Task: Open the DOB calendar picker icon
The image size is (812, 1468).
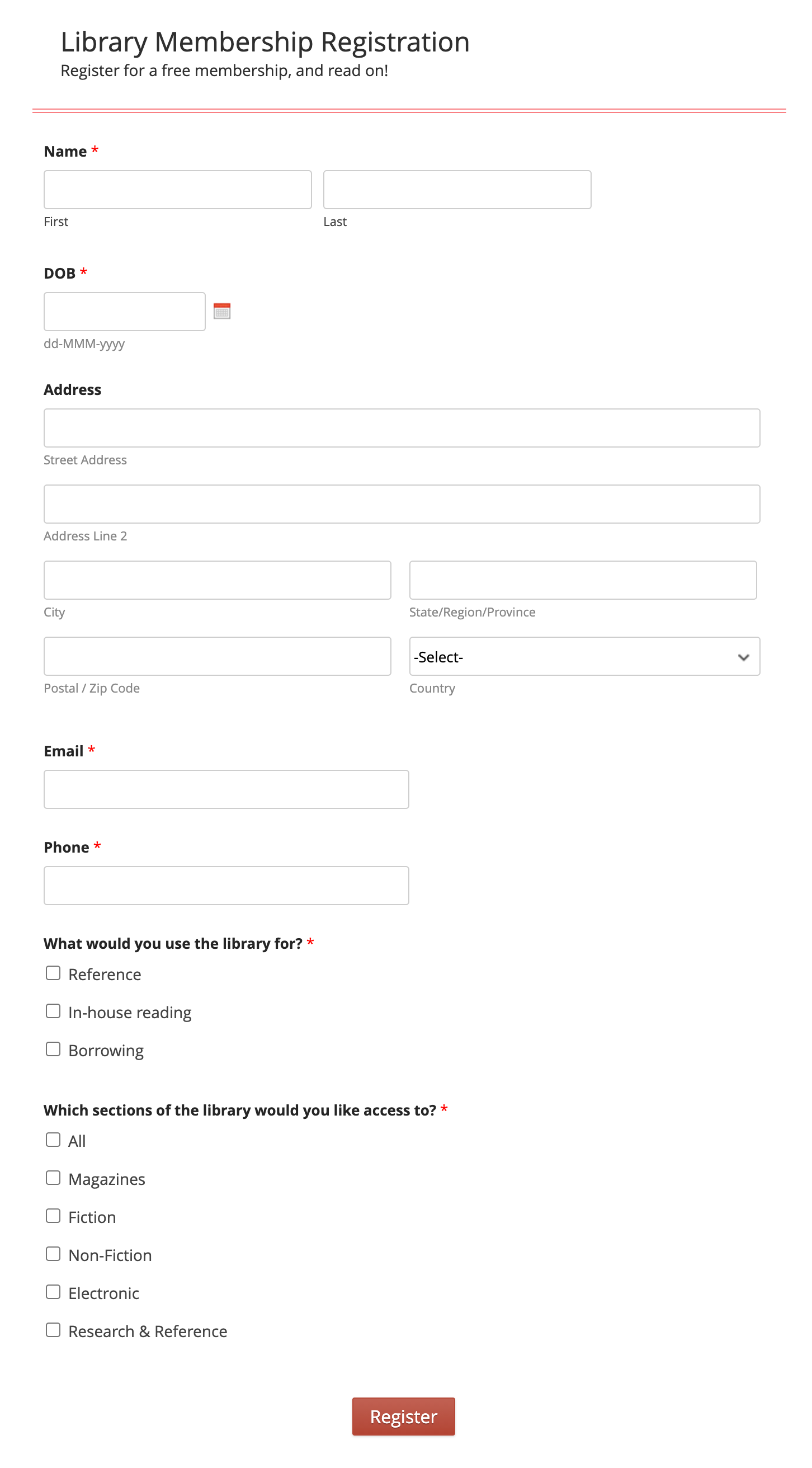Action: [221, 312]
